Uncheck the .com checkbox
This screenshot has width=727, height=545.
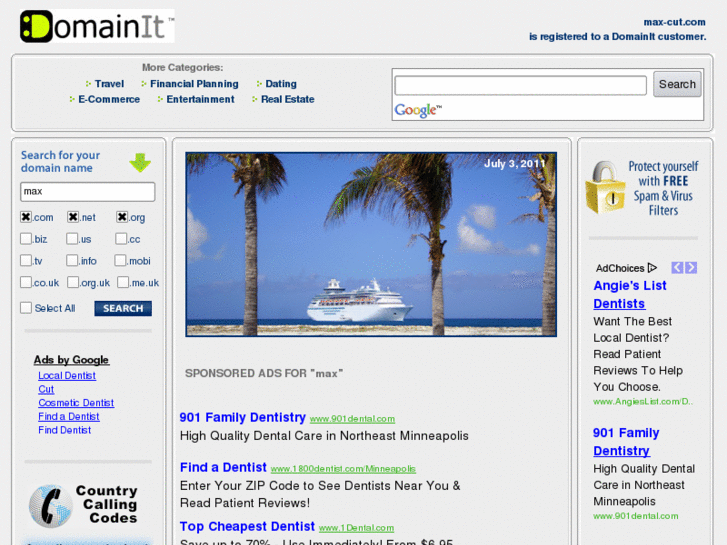click(x=26, y=217)
